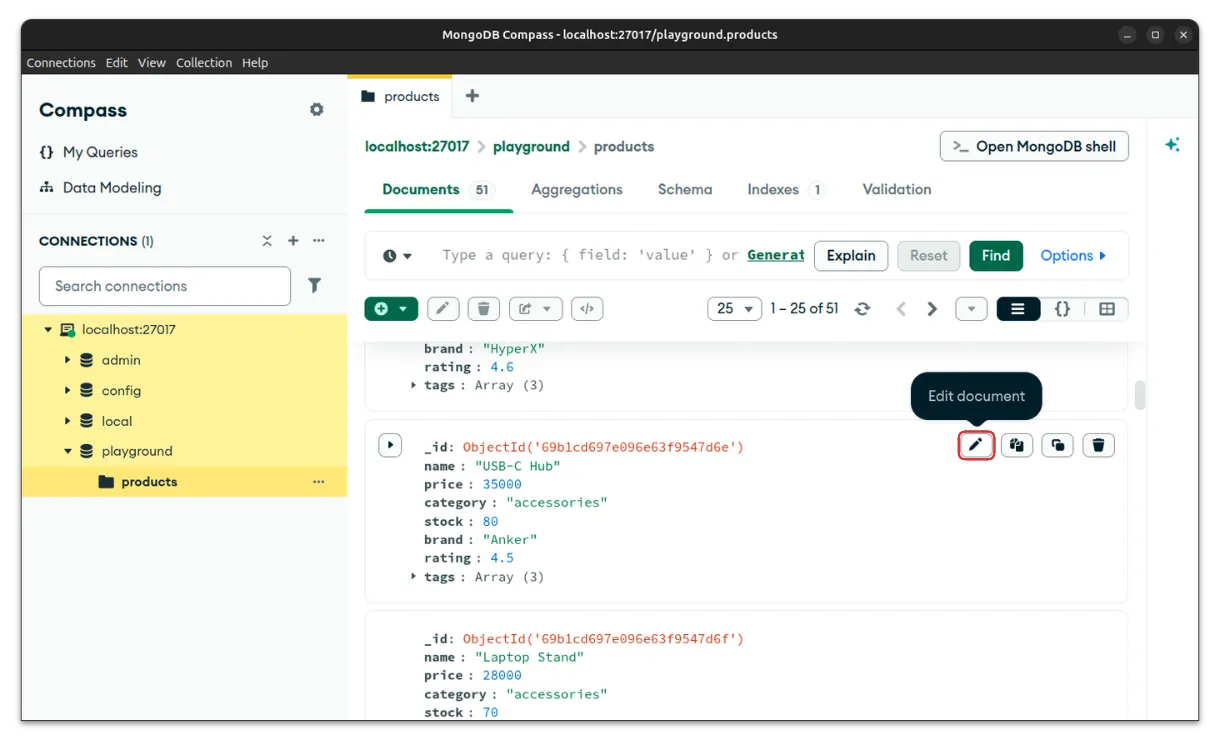Click the Open MongoDB shell button
1220x744 pixels.
pyautogui.click(x=1034, y=146)
